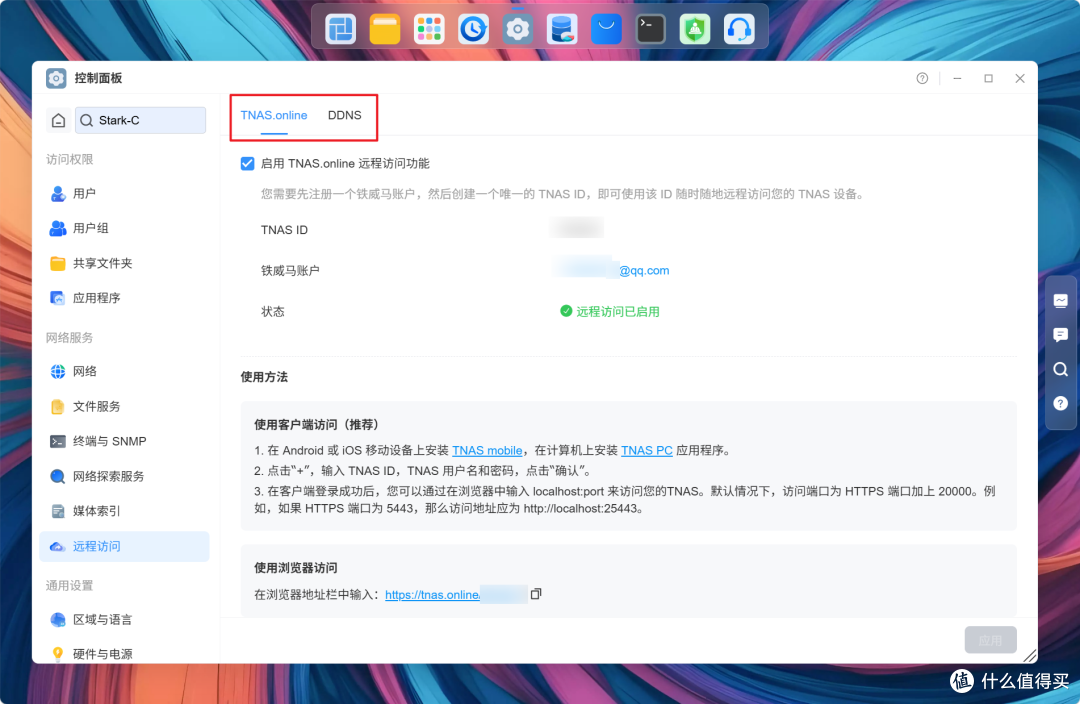Screen dimensions: 1080x704
Task: Open 共享文件夹 in the sidebar
Action: click(124, 263)
